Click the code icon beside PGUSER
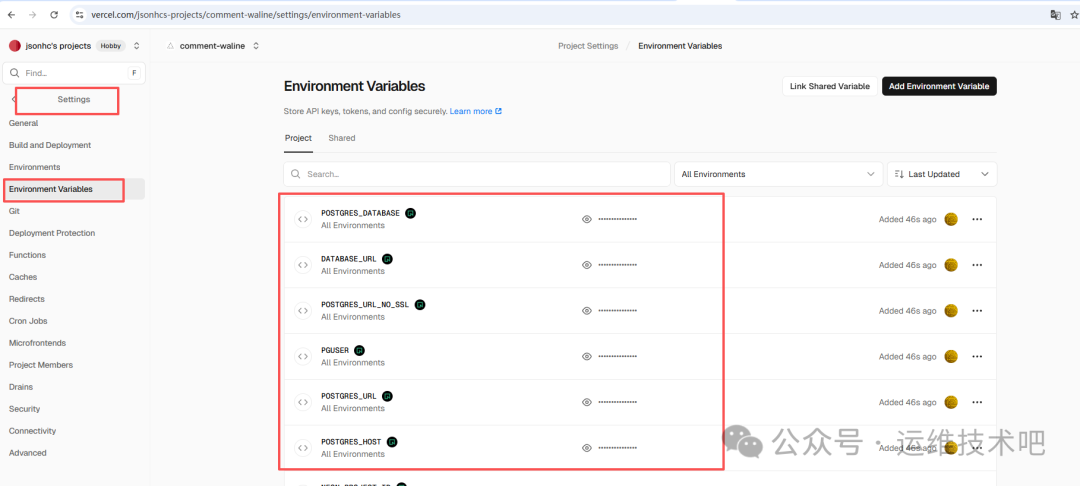This screenshot has height=486, width=1080. pyautogui.click(x=302, y=357)
